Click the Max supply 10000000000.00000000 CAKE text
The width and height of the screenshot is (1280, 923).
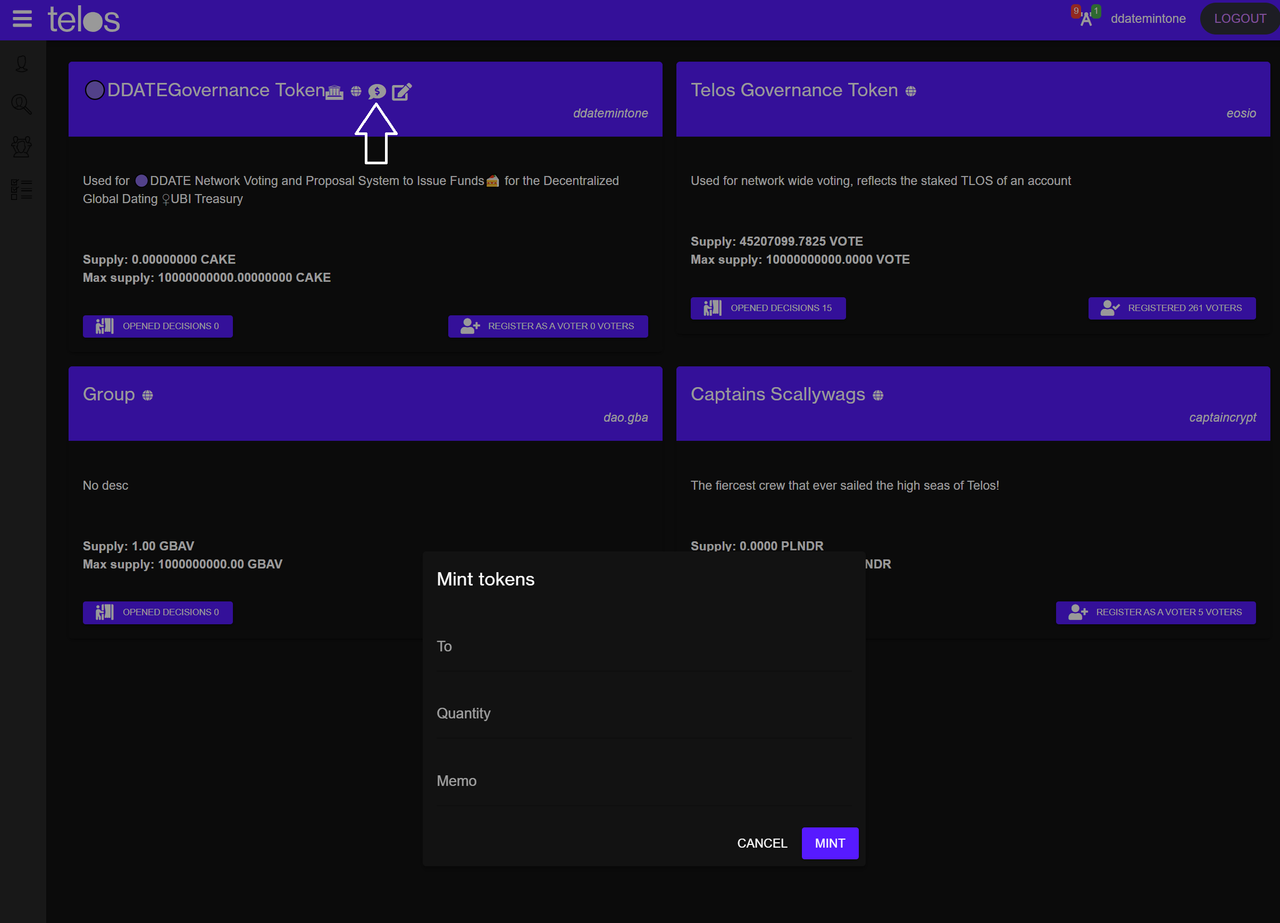[x=207, y=278]
